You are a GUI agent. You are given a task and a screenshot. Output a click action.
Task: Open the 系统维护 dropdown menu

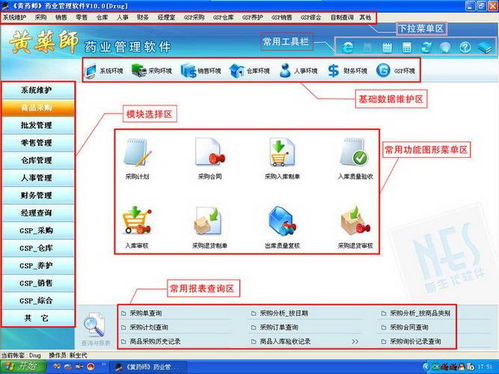click(14, 17)
